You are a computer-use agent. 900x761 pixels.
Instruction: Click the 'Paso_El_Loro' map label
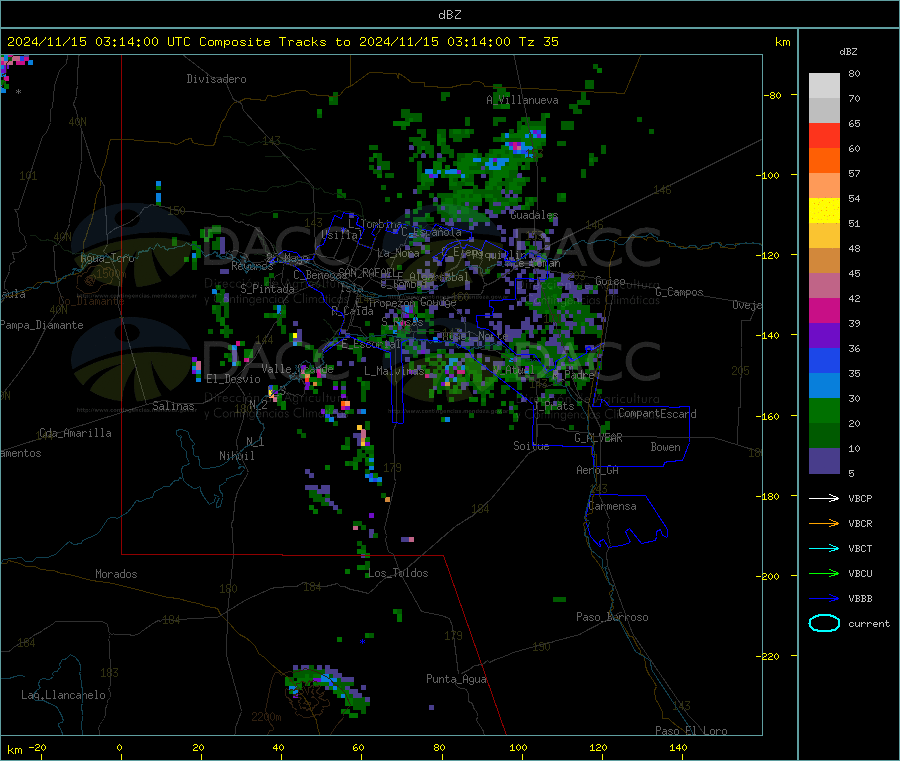pyautogui.click(x=691, y=731)
